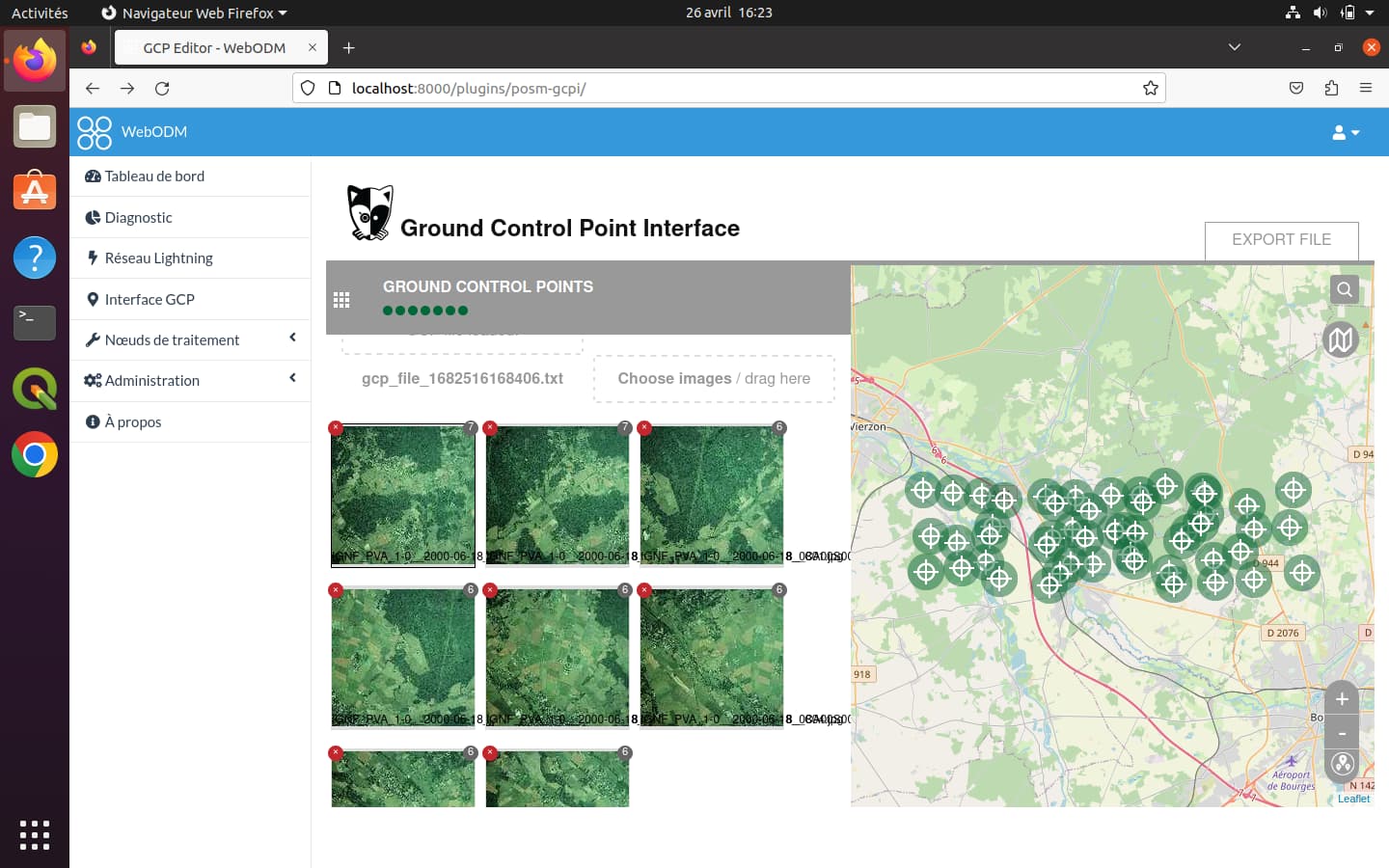Remove the first image with its red X

pyautogui.click(x=336, y=427)
